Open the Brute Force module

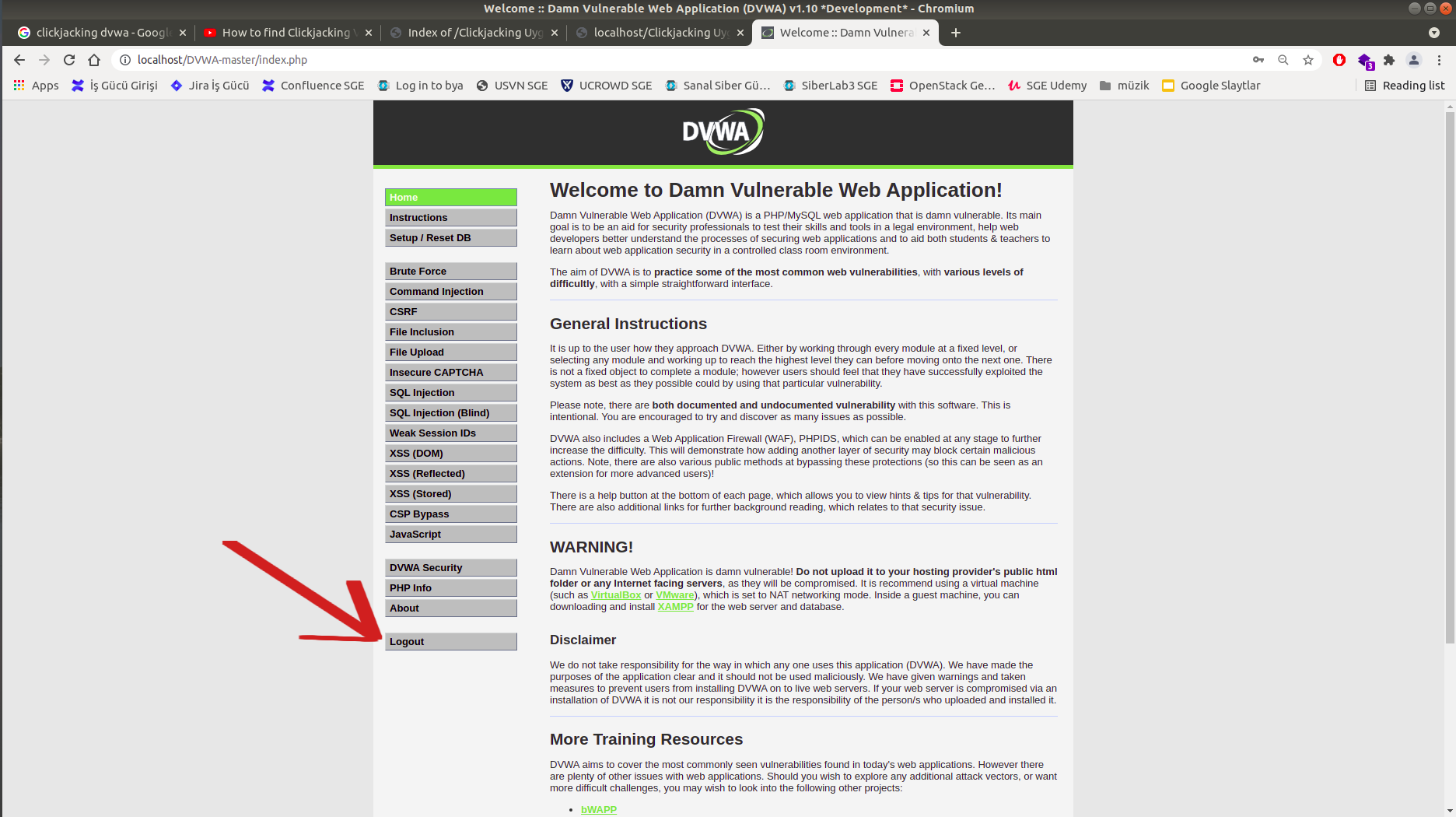point(451,272)
